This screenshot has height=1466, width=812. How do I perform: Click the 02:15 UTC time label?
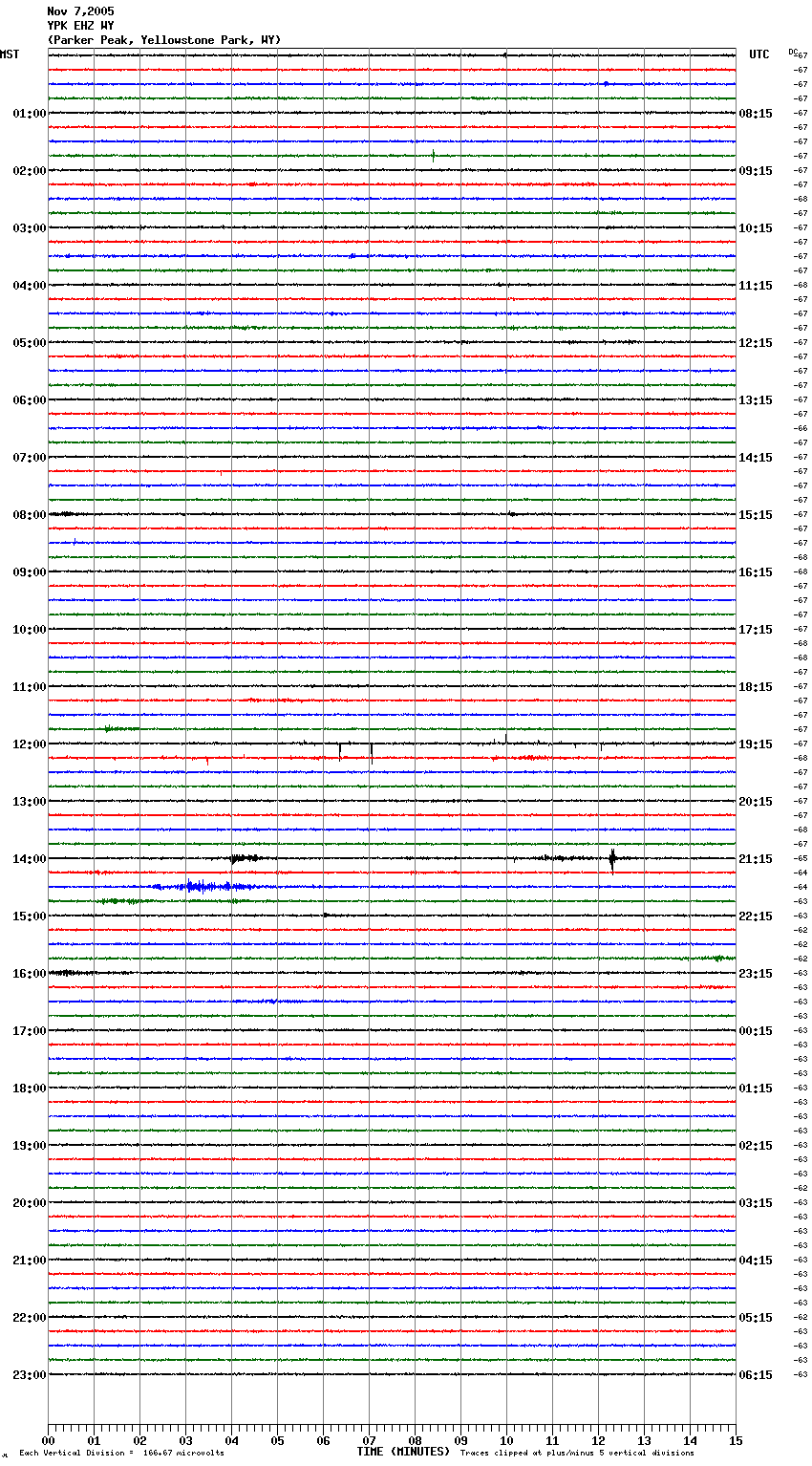[756, 1146]
